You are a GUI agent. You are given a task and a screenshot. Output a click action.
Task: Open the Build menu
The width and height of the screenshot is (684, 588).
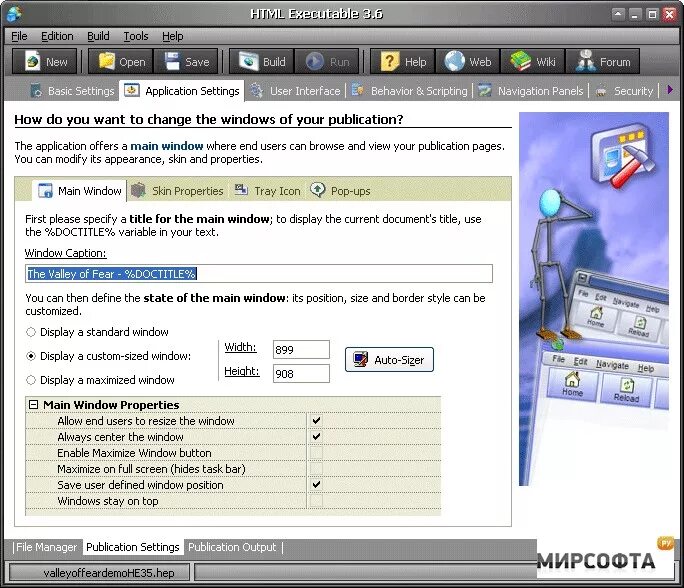(x=98, y=36)
